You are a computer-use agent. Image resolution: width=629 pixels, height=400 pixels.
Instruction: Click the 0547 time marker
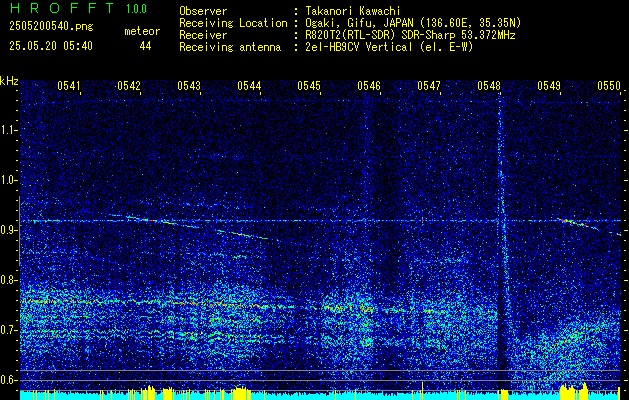point(429,85)
